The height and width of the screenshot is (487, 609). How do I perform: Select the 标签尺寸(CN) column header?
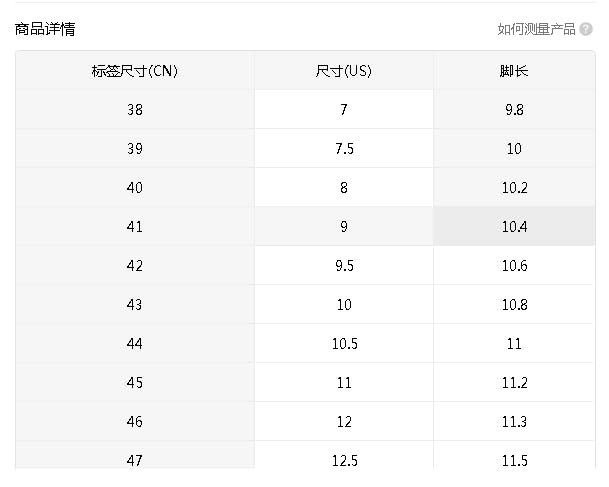(x=135, y=71)
